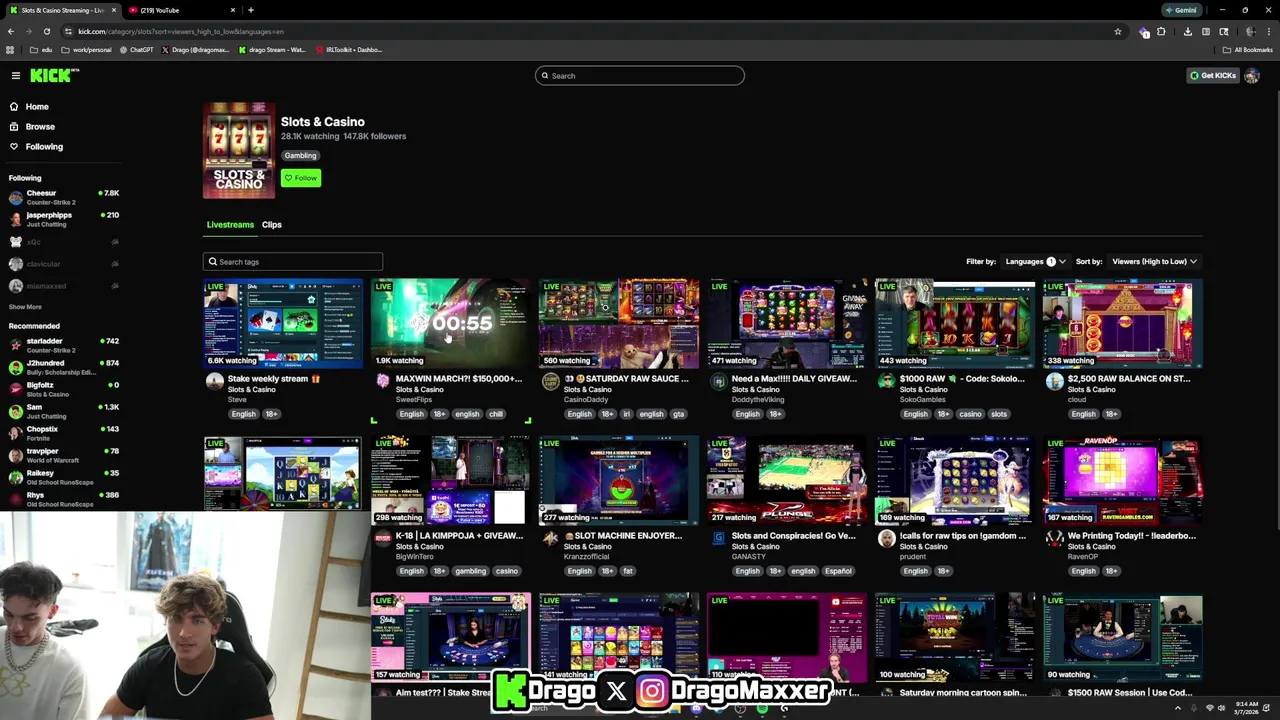Click the SweetFlips channel avatar
Screen dimensions: 1280x720
point(382,381)
